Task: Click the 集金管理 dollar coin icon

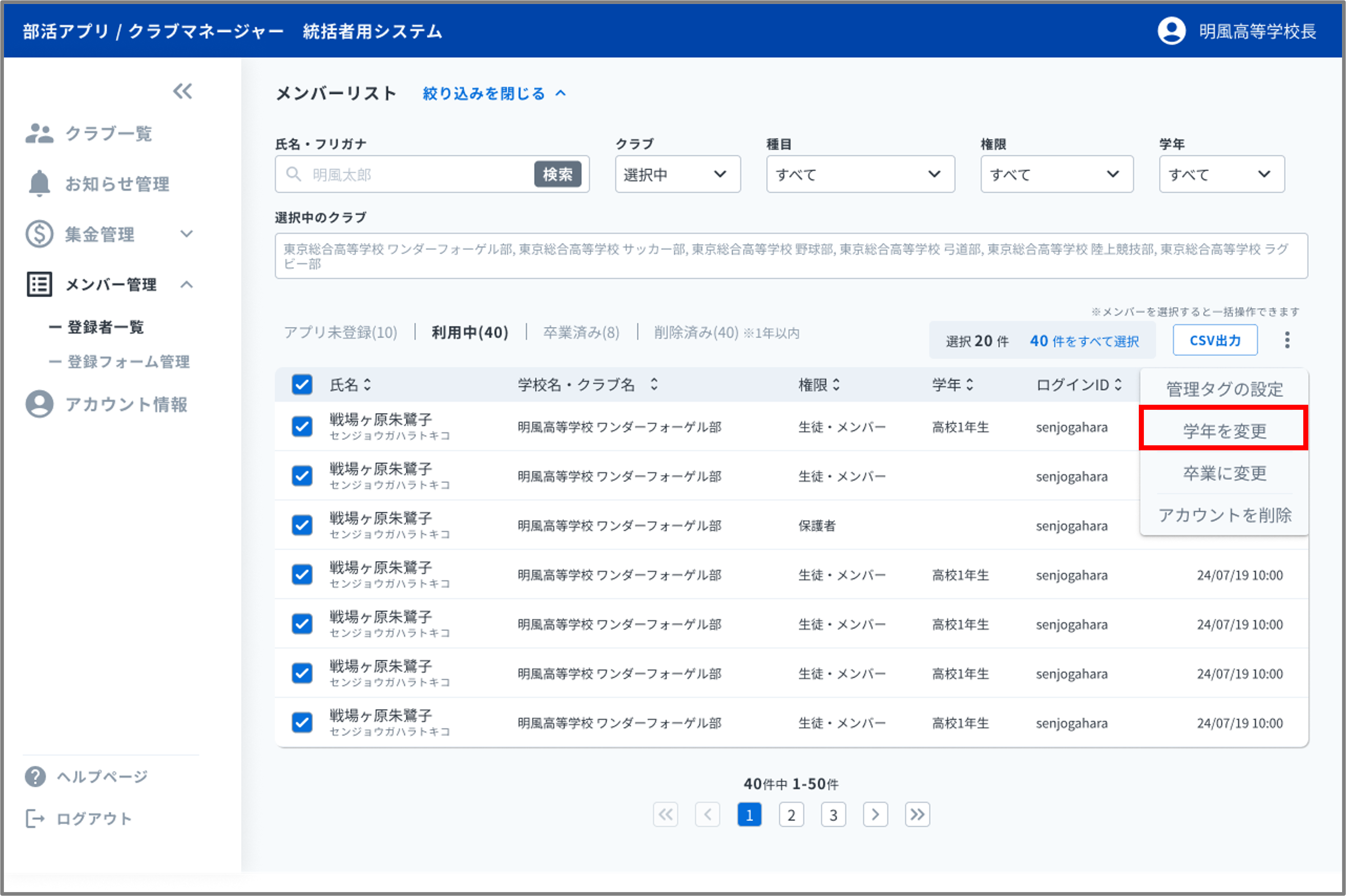Action: pyautogui.click(x=39, y=234)
